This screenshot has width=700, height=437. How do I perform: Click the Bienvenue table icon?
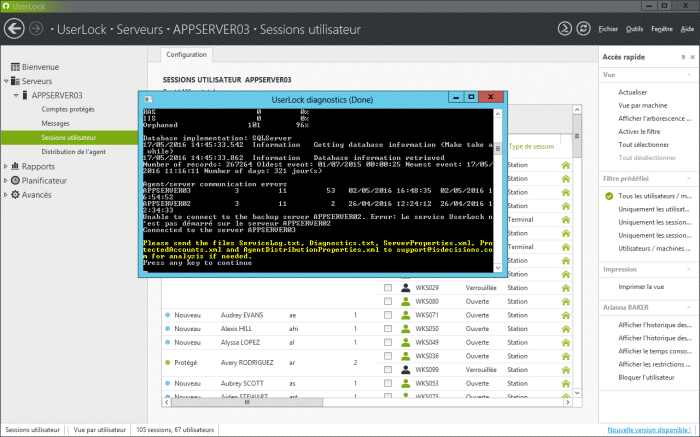coord(15,67)
